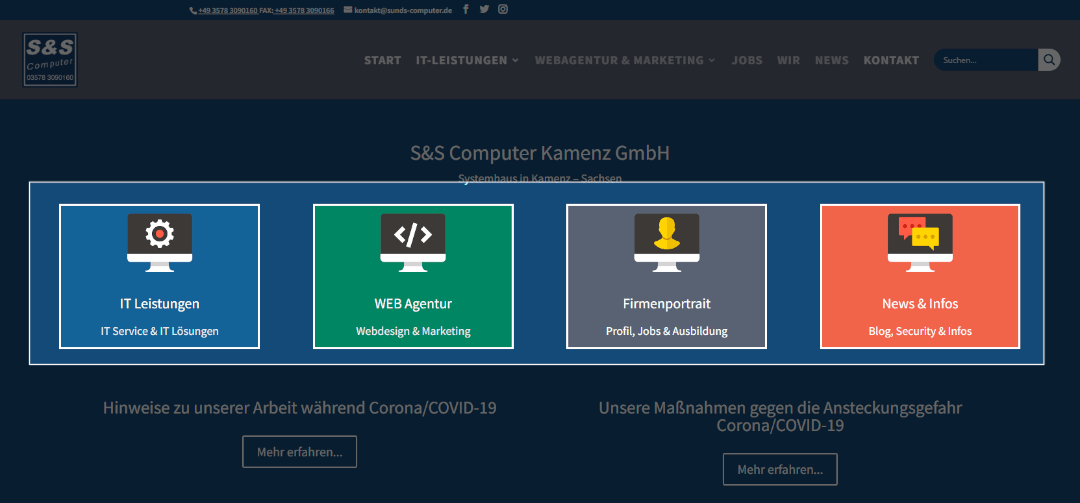This screenshot has width=1080, height=503.
Task: Click 'S&S Computer Kamenz GmbH' heading
Action: 540,153
